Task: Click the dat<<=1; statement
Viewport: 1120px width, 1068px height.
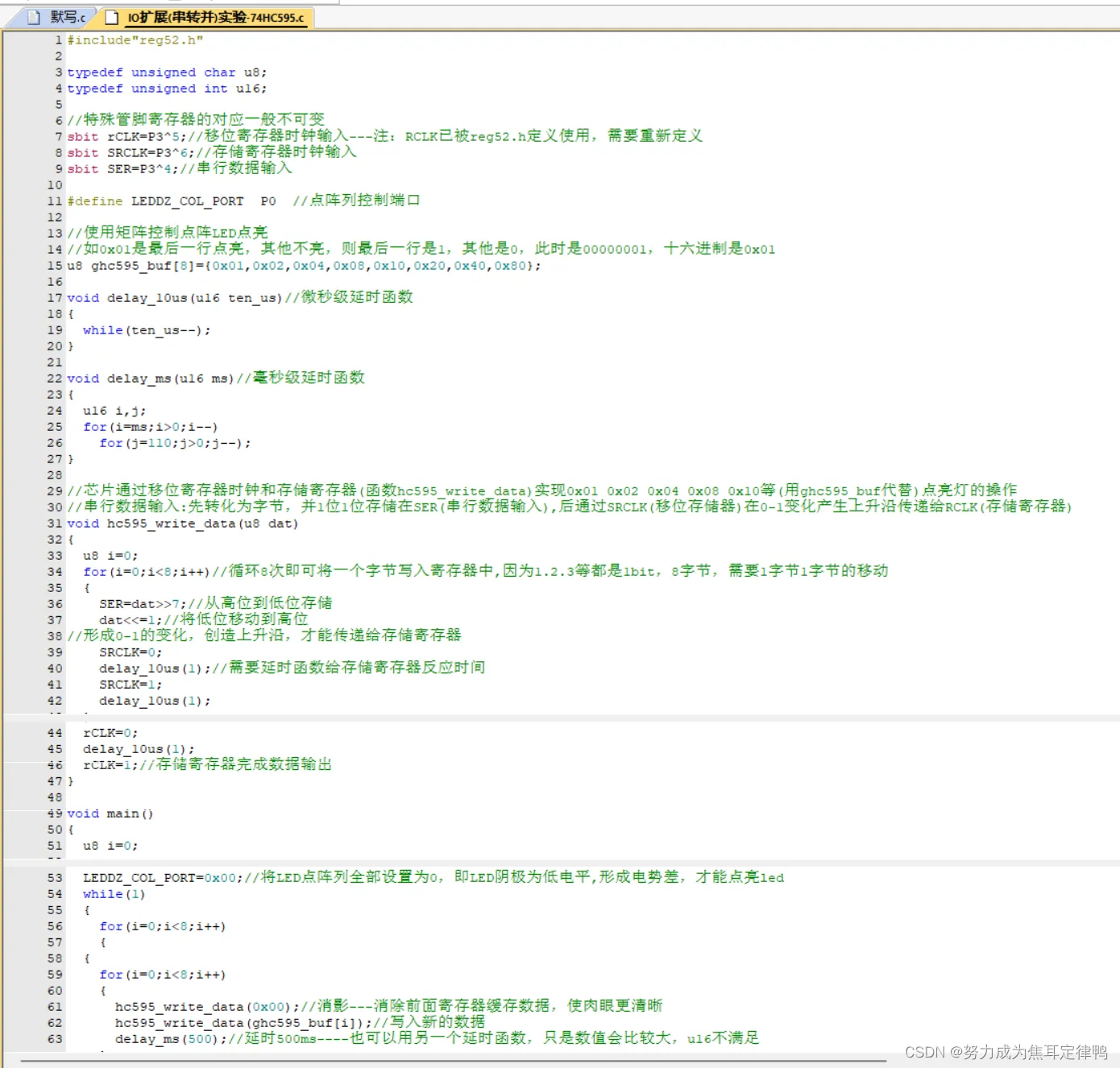Action: (x=131, y=620)
